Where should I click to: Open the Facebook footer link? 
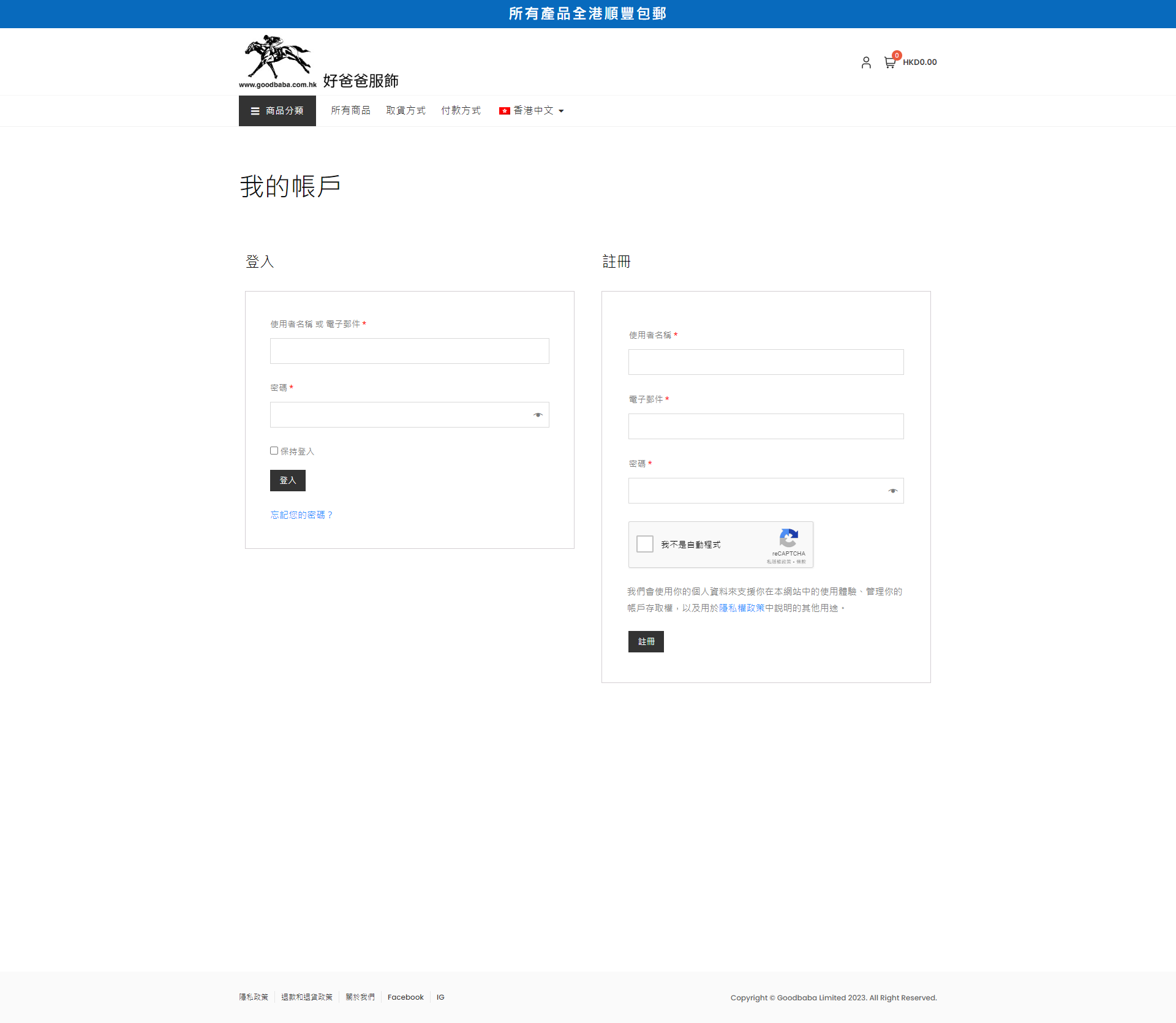[405, 997]
